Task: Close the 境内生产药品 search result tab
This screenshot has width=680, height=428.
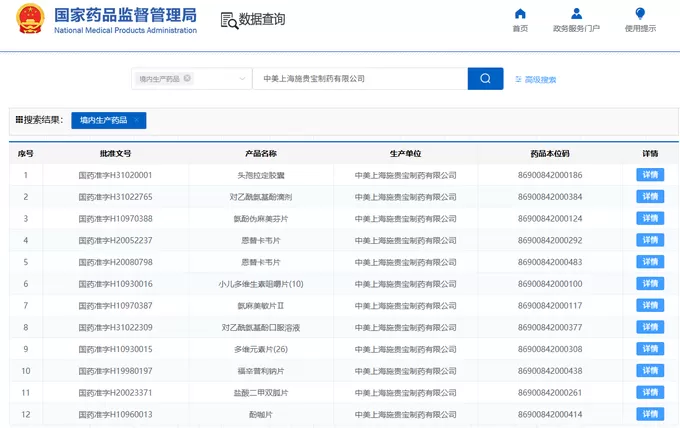Action: click(x=136, y=120)
